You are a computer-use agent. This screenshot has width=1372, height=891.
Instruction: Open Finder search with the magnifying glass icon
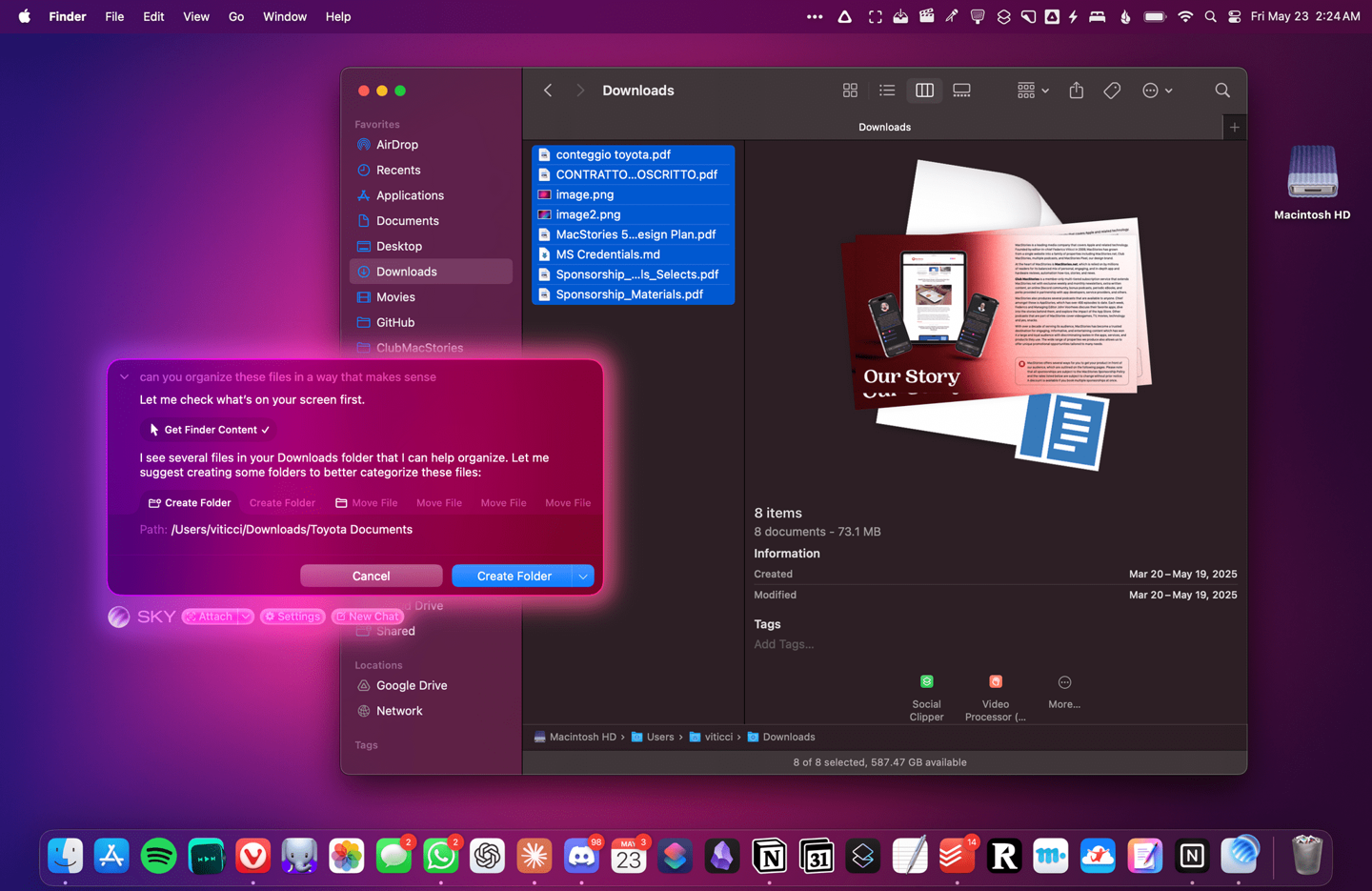coord(1222,90)
